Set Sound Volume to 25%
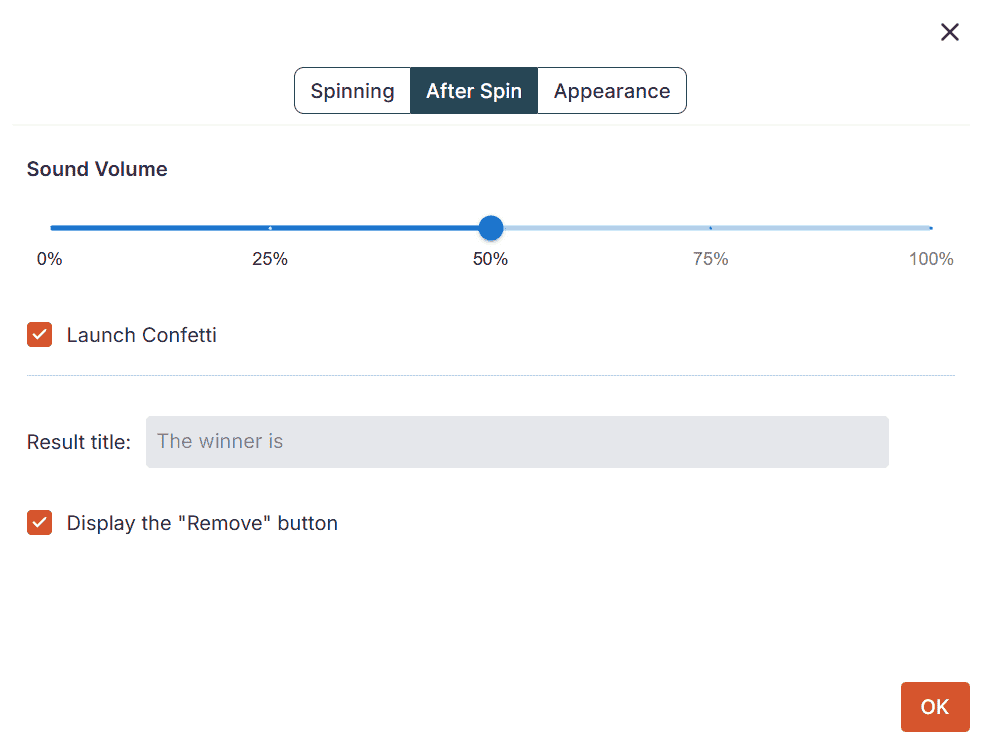This screenshot has height=746, width=986. pos(270,228)
